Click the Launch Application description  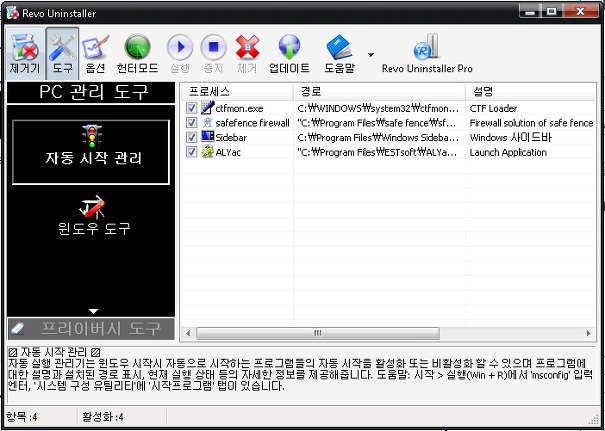(x=508, y=152)
